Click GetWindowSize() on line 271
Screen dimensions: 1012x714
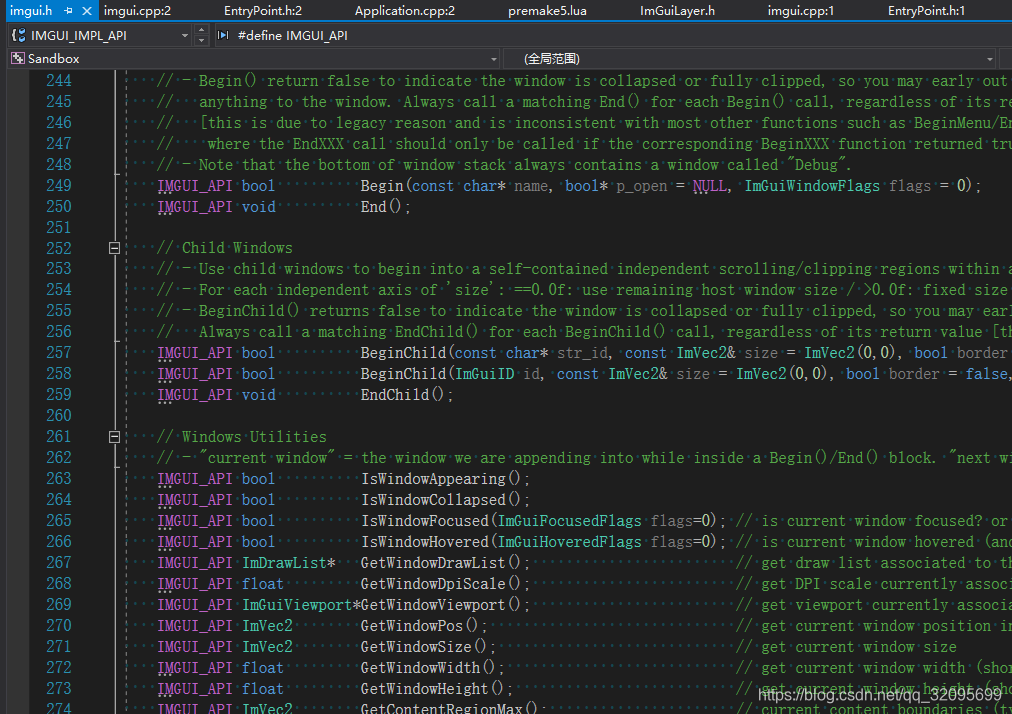click(427, 646)
